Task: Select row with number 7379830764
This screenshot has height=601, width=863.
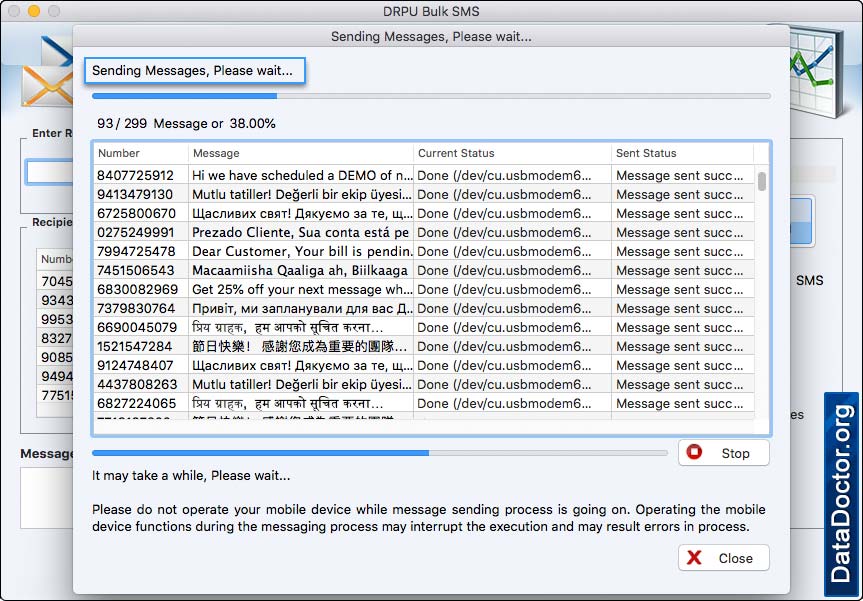Action: point(424,308)
